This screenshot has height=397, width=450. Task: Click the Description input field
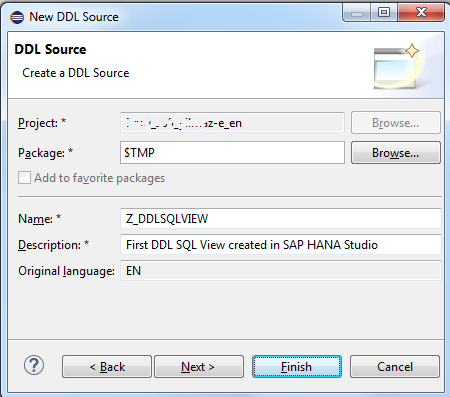[x=281, y=245]
